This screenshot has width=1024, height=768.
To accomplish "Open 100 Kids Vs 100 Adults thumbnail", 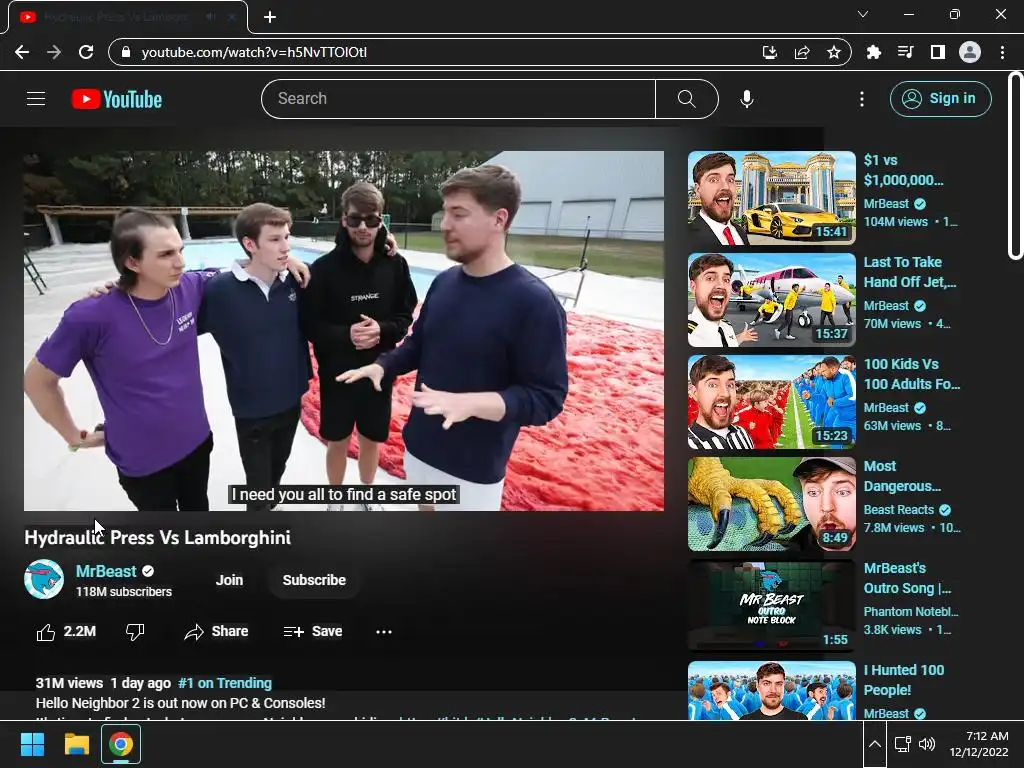I will click(771, 402).
